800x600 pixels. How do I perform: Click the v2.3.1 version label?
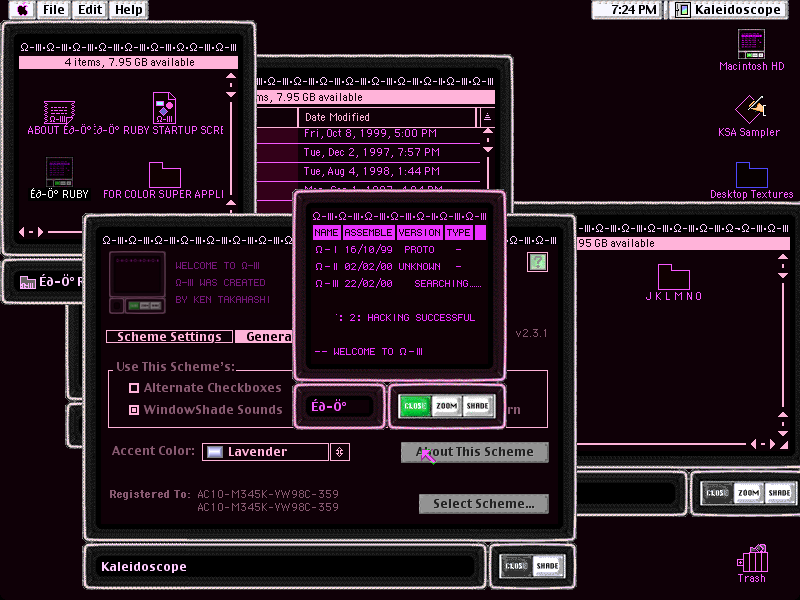[x=531, y=334]
